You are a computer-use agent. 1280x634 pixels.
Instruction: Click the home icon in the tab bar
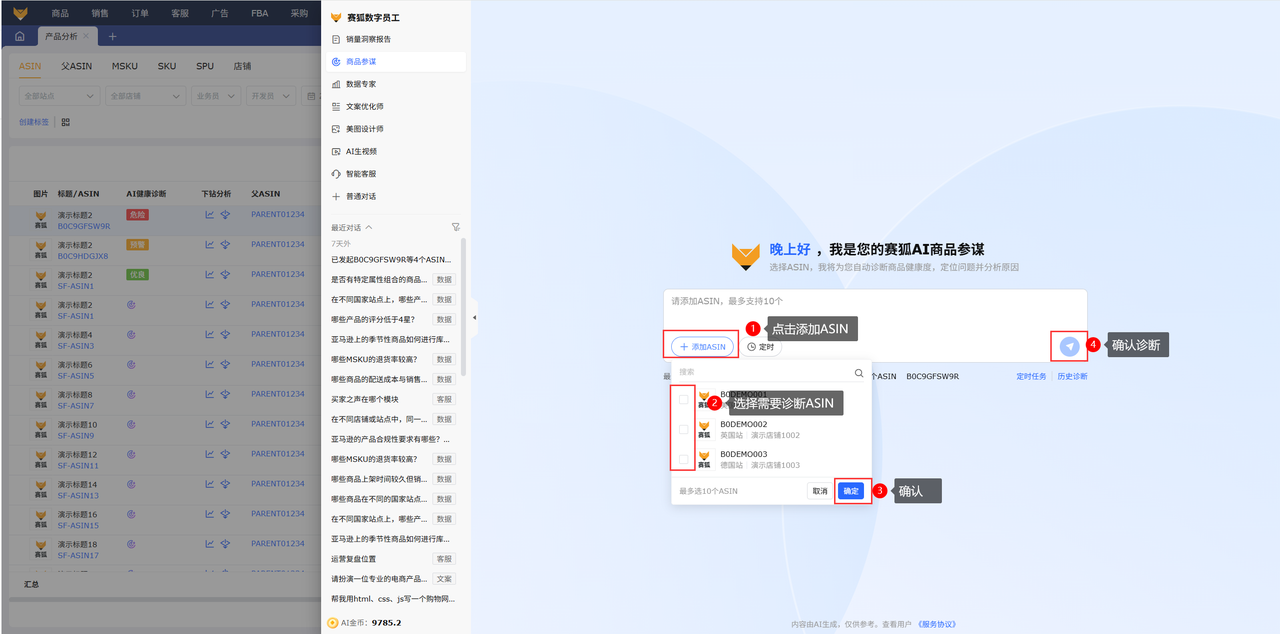(x=19, y=36)
